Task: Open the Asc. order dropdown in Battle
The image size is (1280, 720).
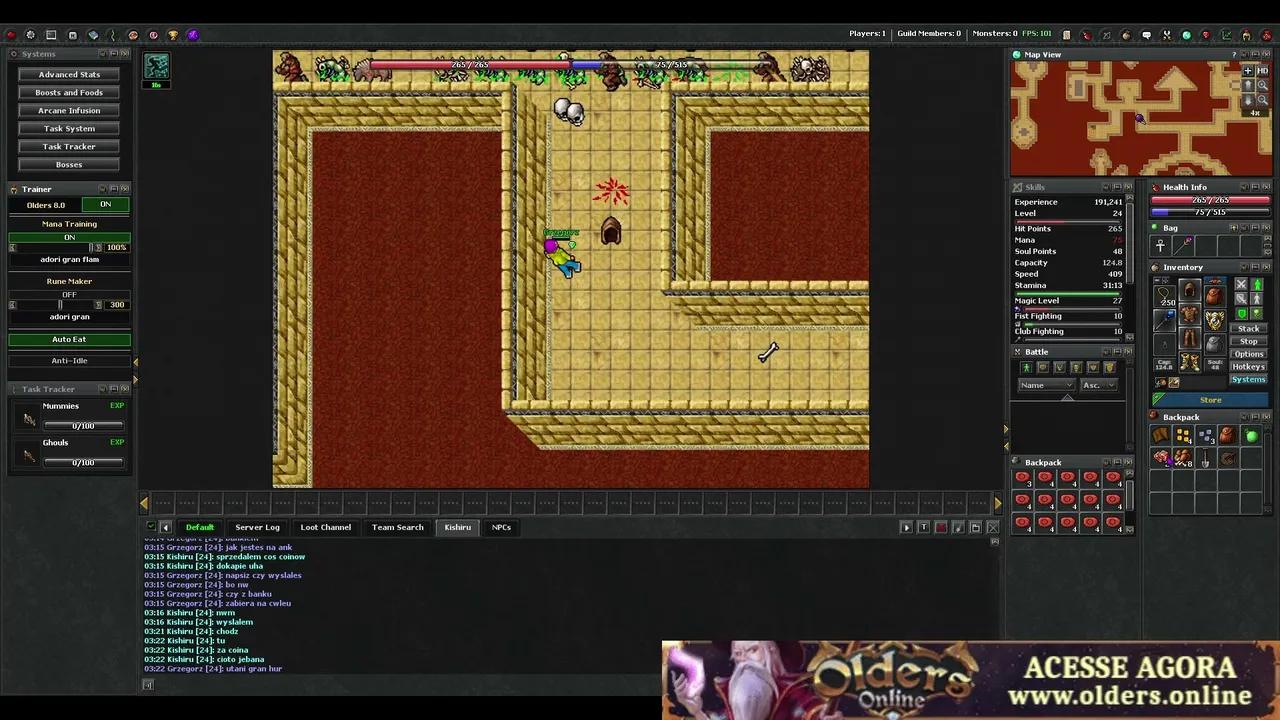Action: 1099,385
